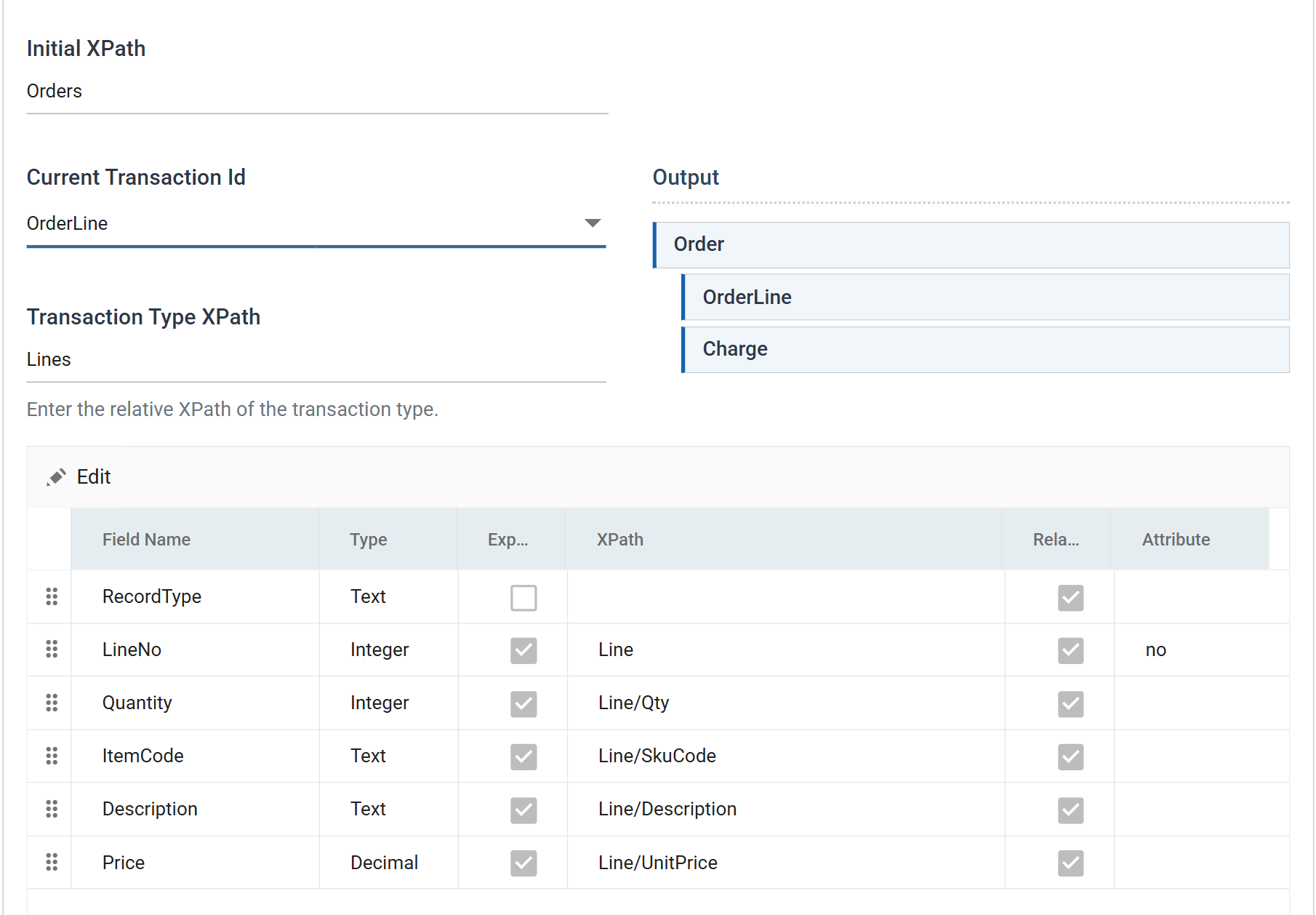The image size is (1316, 915).
Task: Click the Exp... column header
Action: (x=511, y=539)
